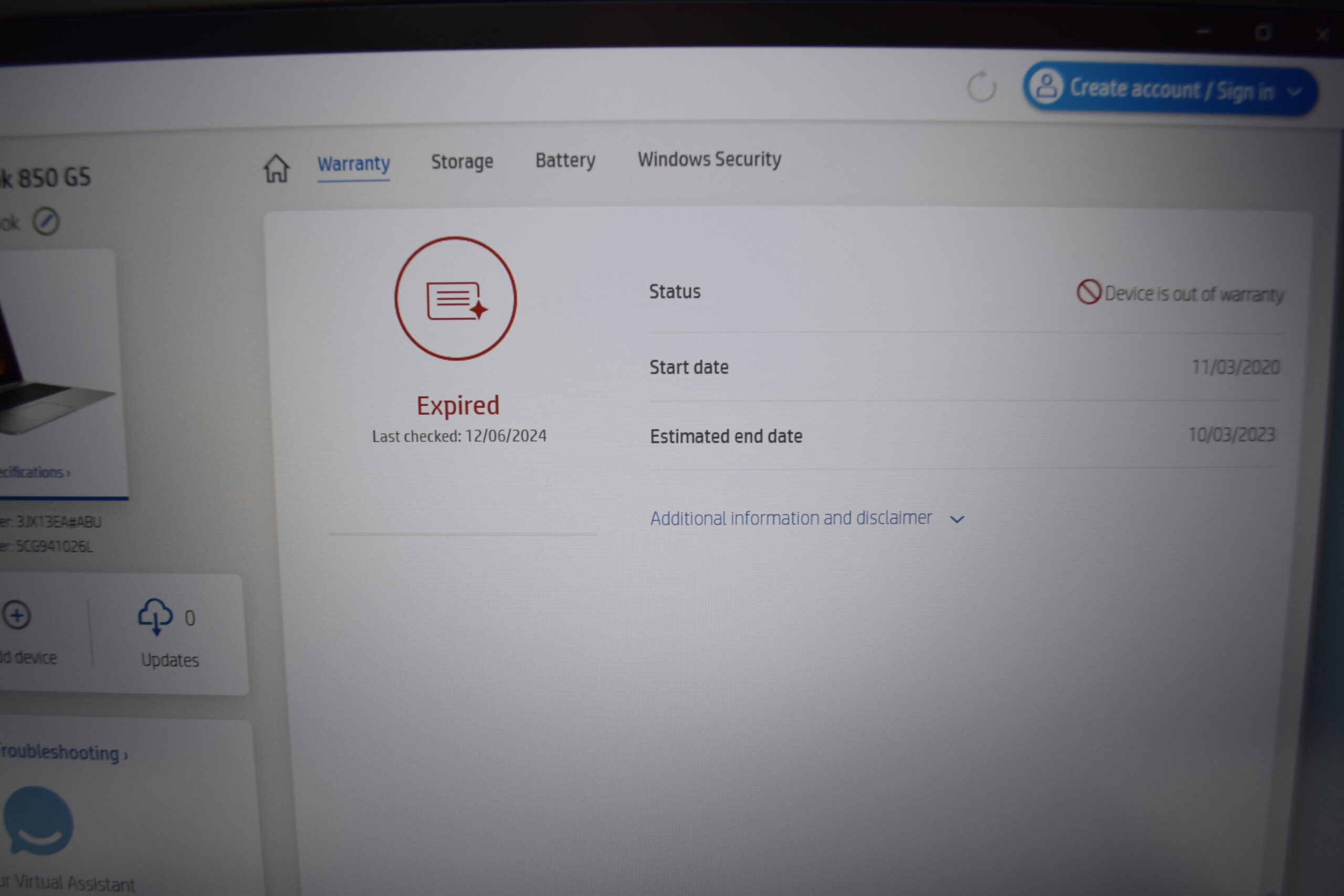Click the Updates label

click(170, 660)
